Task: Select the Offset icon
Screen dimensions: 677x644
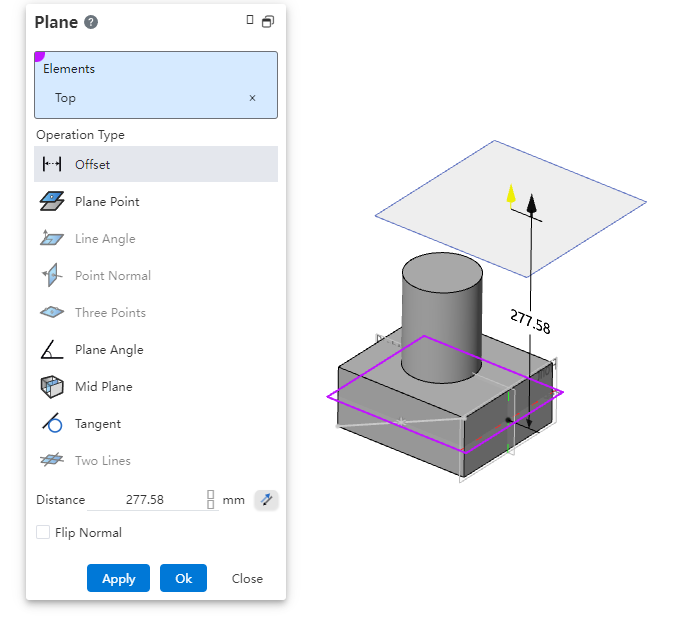Action: tap(52, 164)
